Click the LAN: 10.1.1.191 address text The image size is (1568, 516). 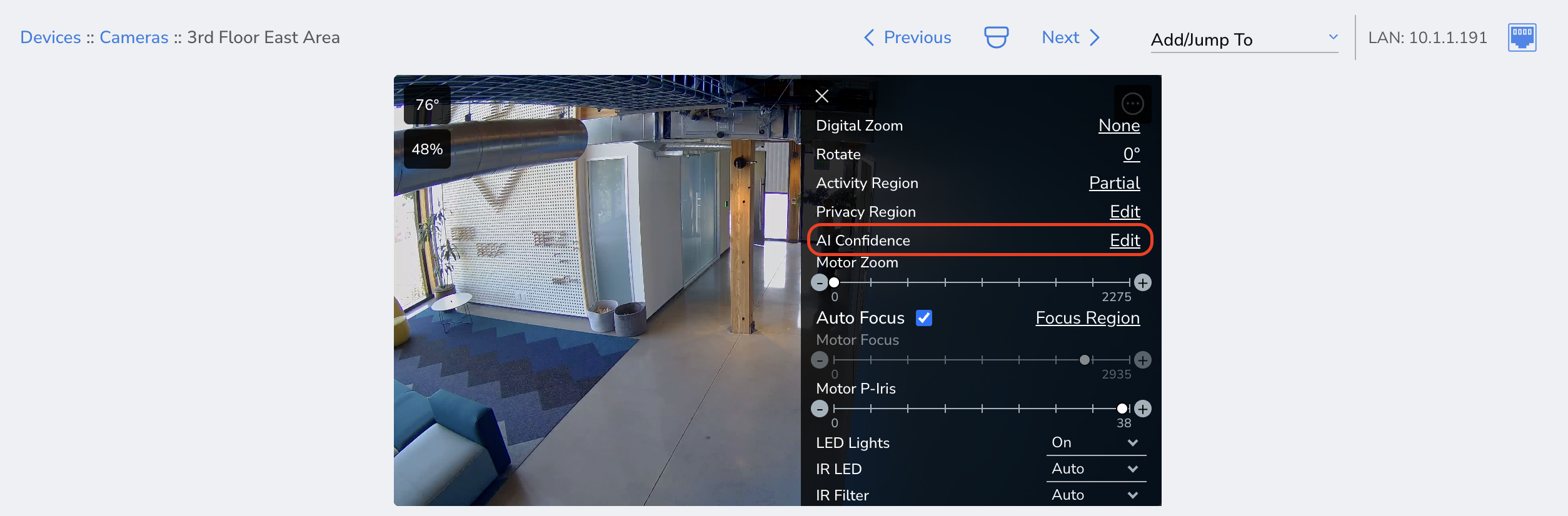coord(1427,37)
